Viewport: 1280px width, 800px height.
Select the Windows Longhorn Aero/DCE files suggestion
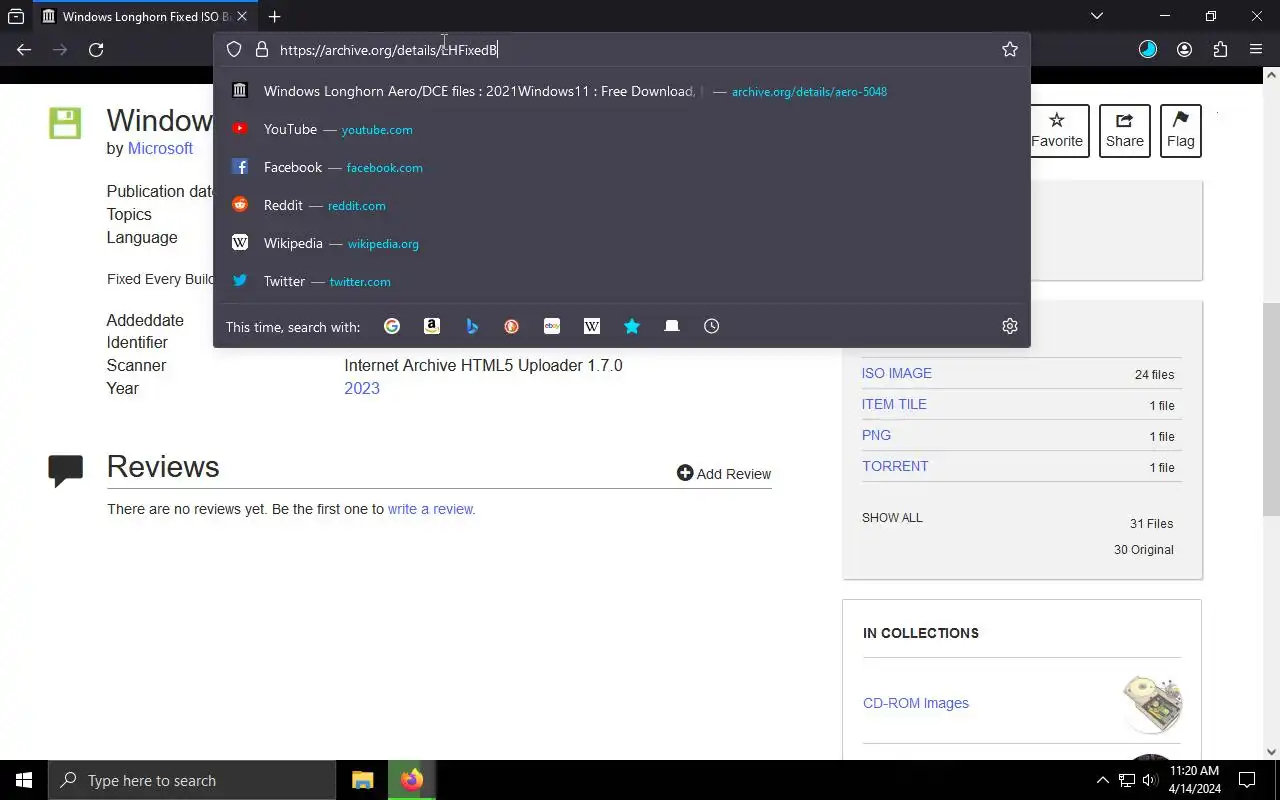[622, 91]
